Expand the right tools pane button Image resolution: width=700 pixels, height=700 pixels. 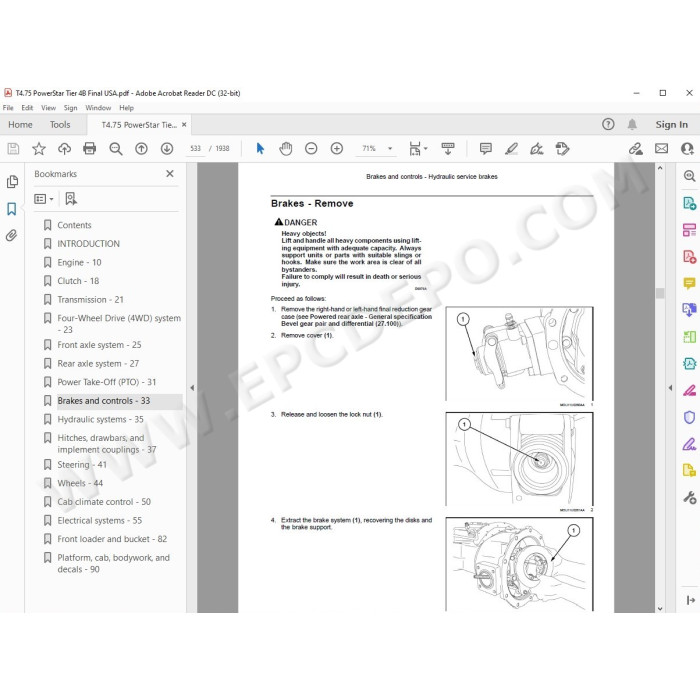(690, 600)
